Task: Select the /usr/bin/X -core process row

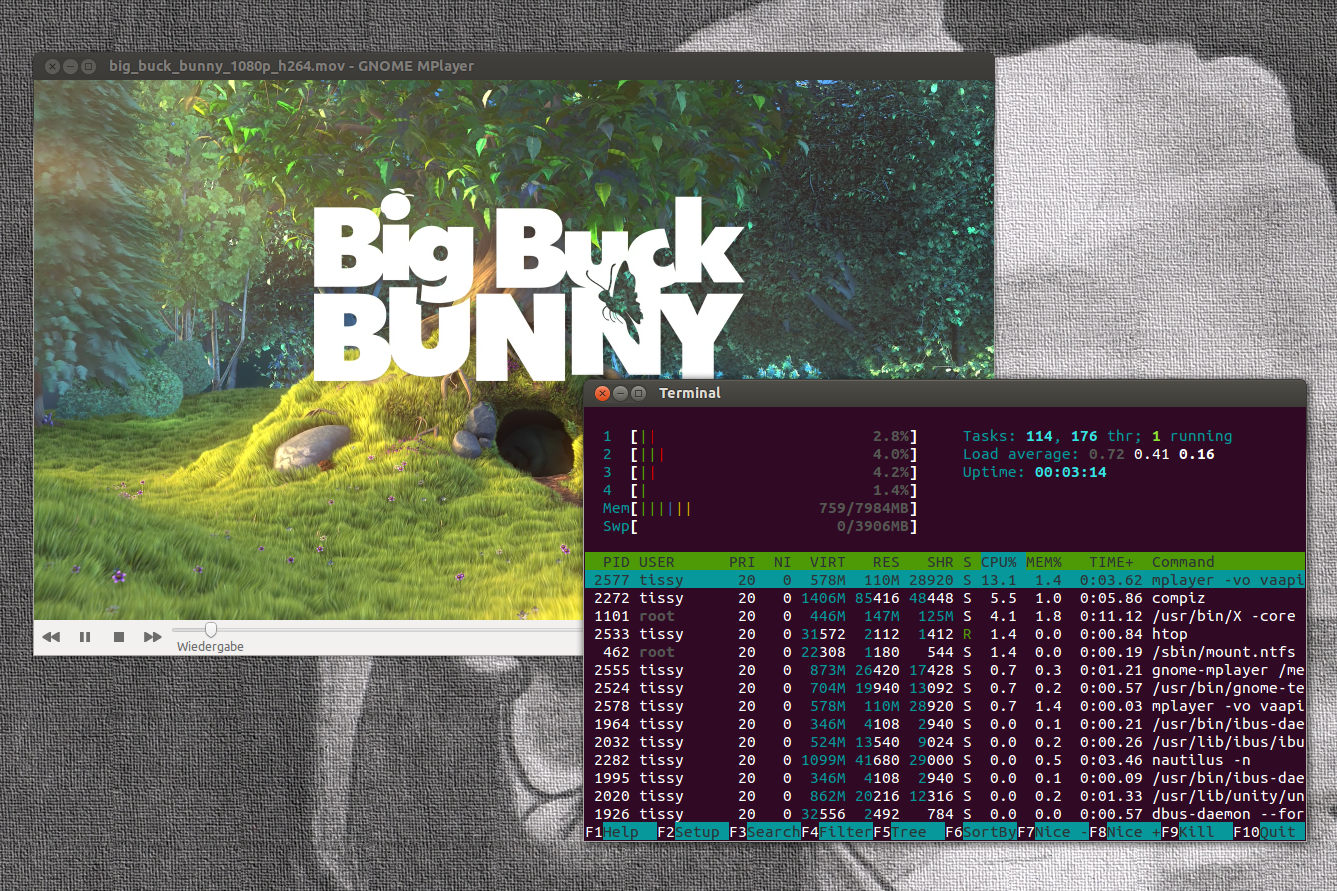Action: click(x=945, y=616)
